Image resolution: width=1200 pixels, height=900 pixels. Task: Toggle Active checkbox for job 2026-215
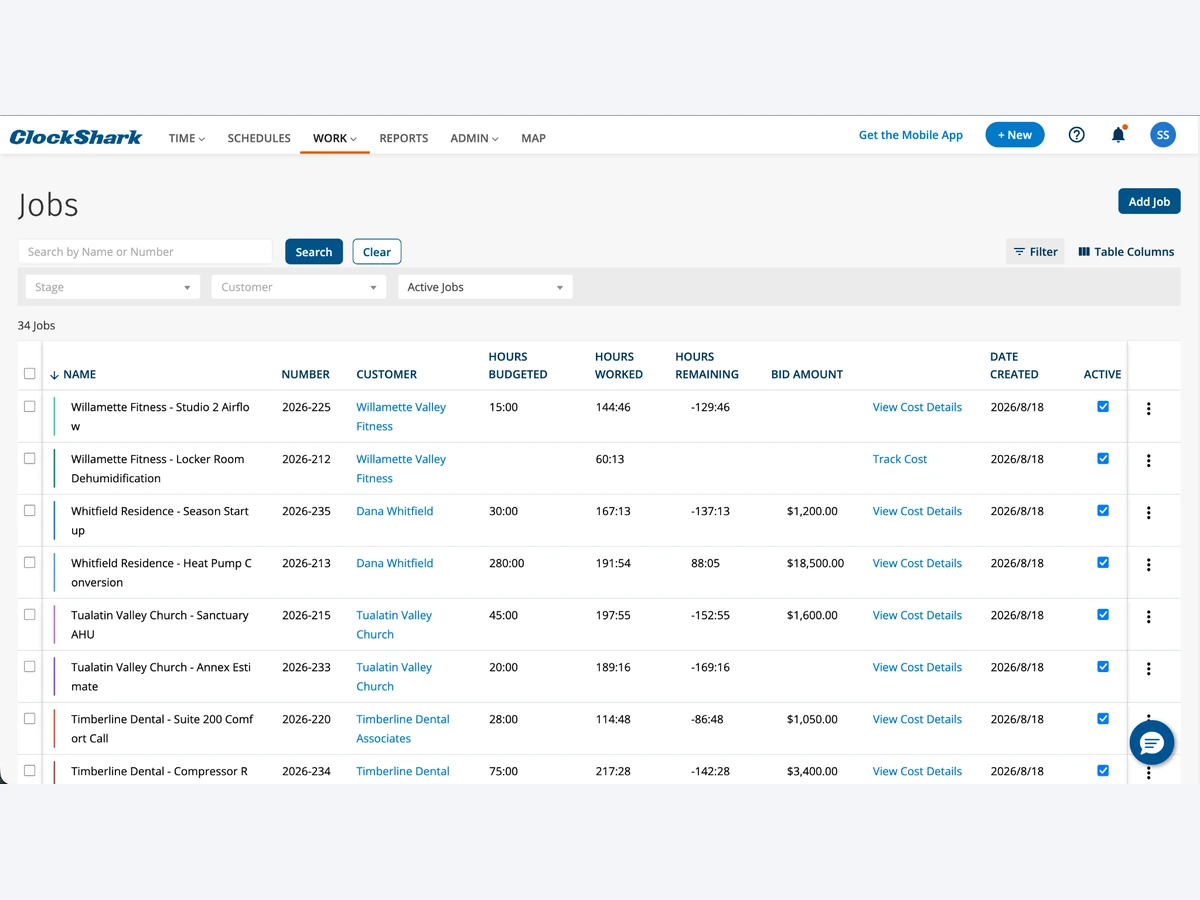pos(1103,614)
